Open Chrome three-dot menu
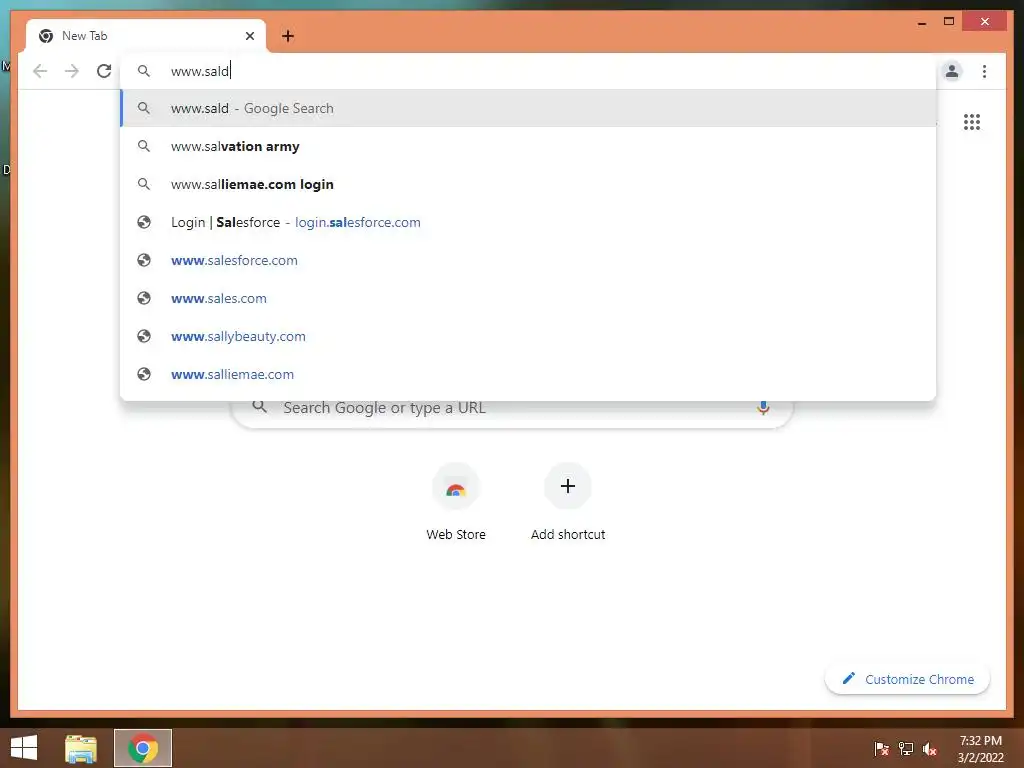Screen dimensions: 1024x768 point(984,71)
